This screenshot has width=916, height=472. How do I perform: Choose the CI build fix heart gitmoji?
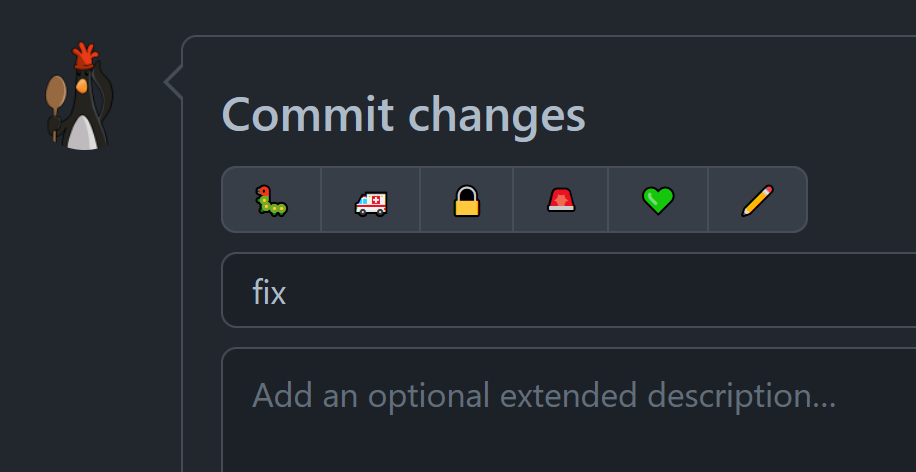[658, 200]
